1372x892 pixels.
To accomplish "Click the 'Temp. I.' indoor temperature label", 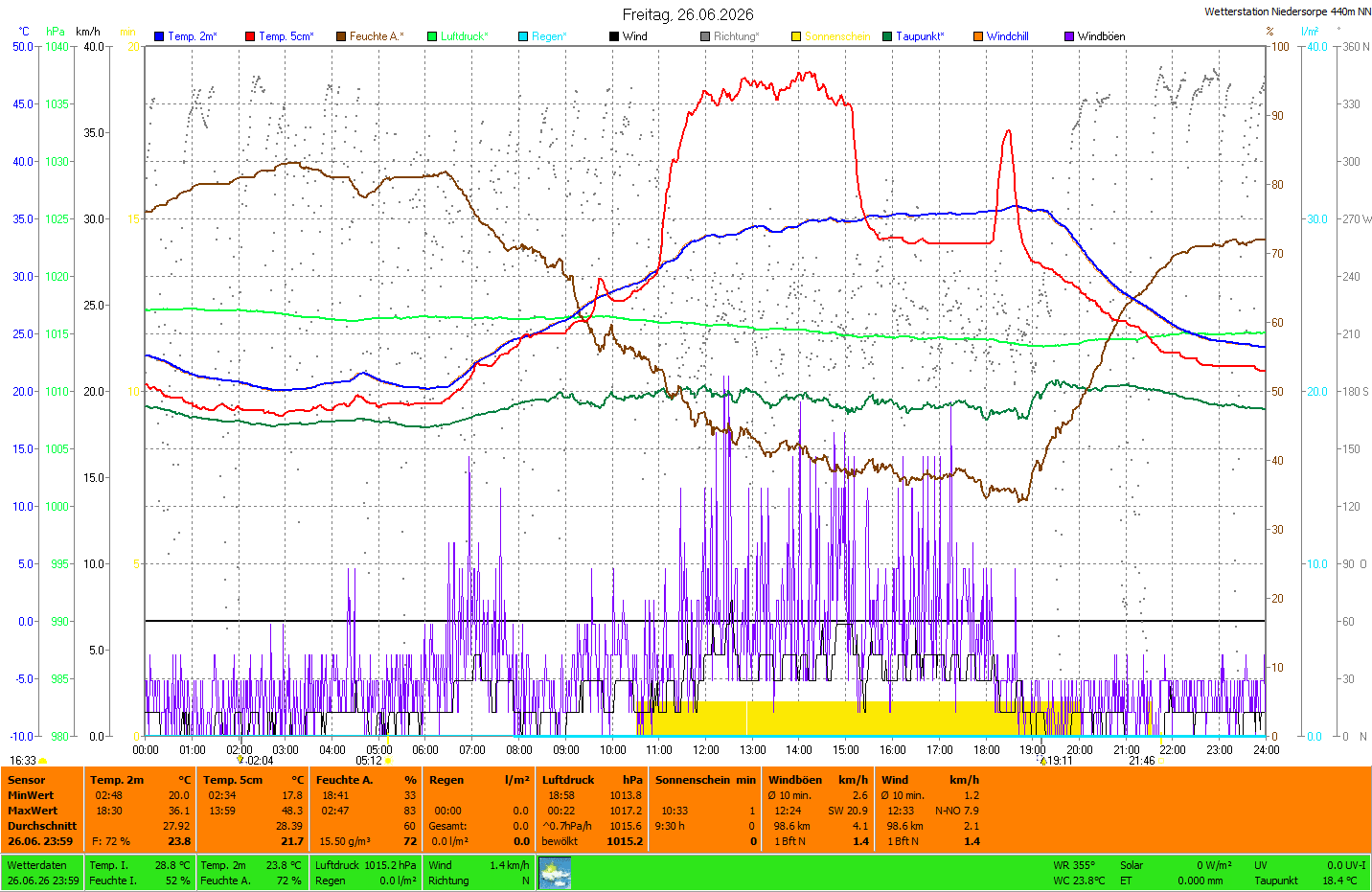I will click(108, 865).
